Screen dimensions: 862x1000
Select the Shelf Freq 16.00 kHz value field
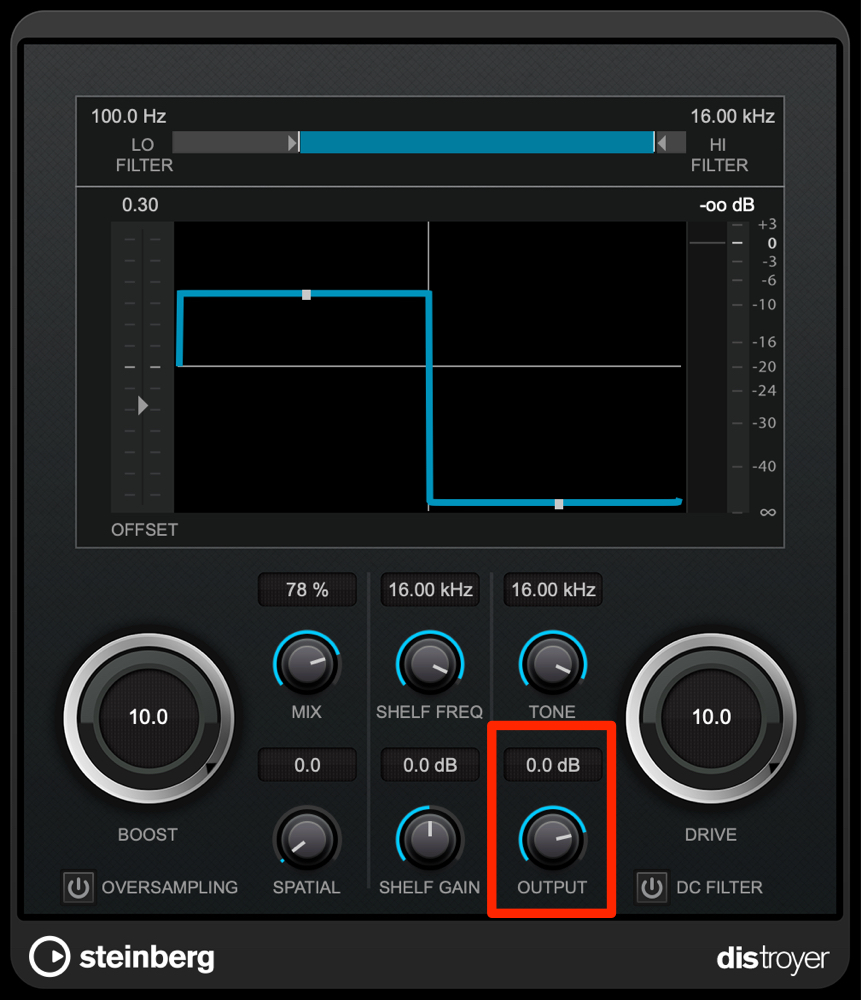[x=430, y=589]
